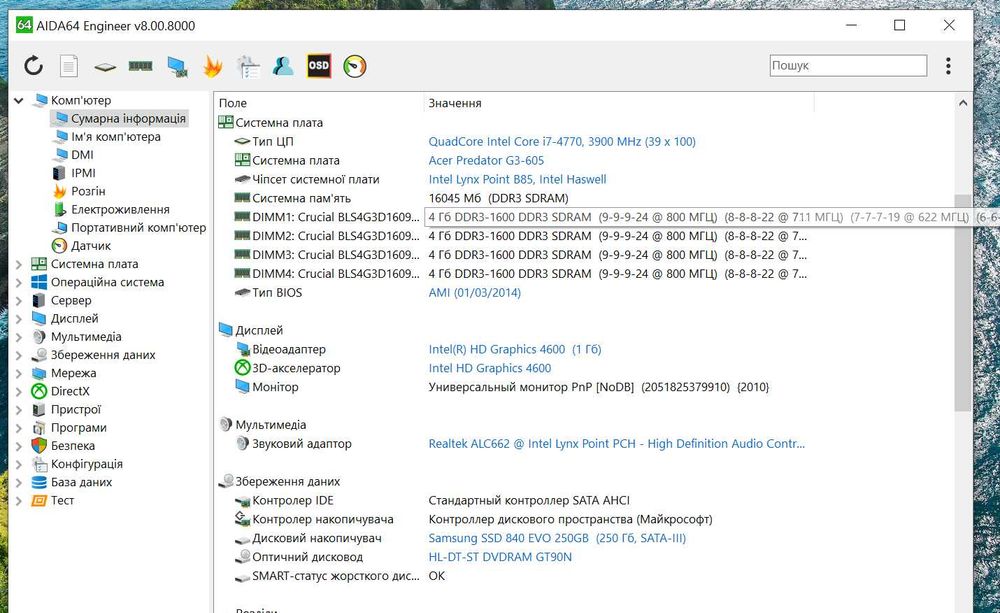Open the checklist report toolbar icon
This screenshot has height=613, width=1000.
coord(248,66)
